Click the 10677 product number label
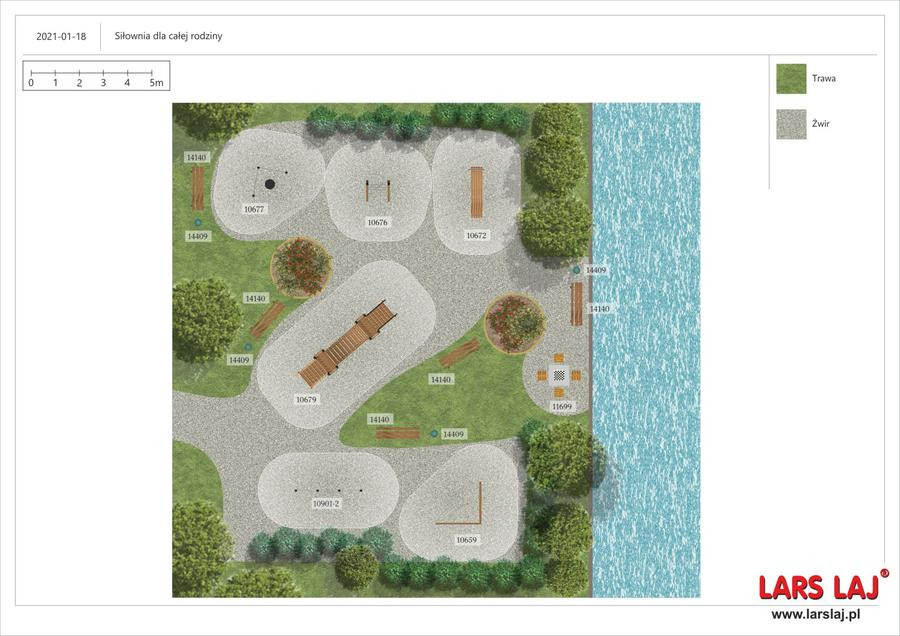Screen dimensions: 900x636 pos(254,209)
